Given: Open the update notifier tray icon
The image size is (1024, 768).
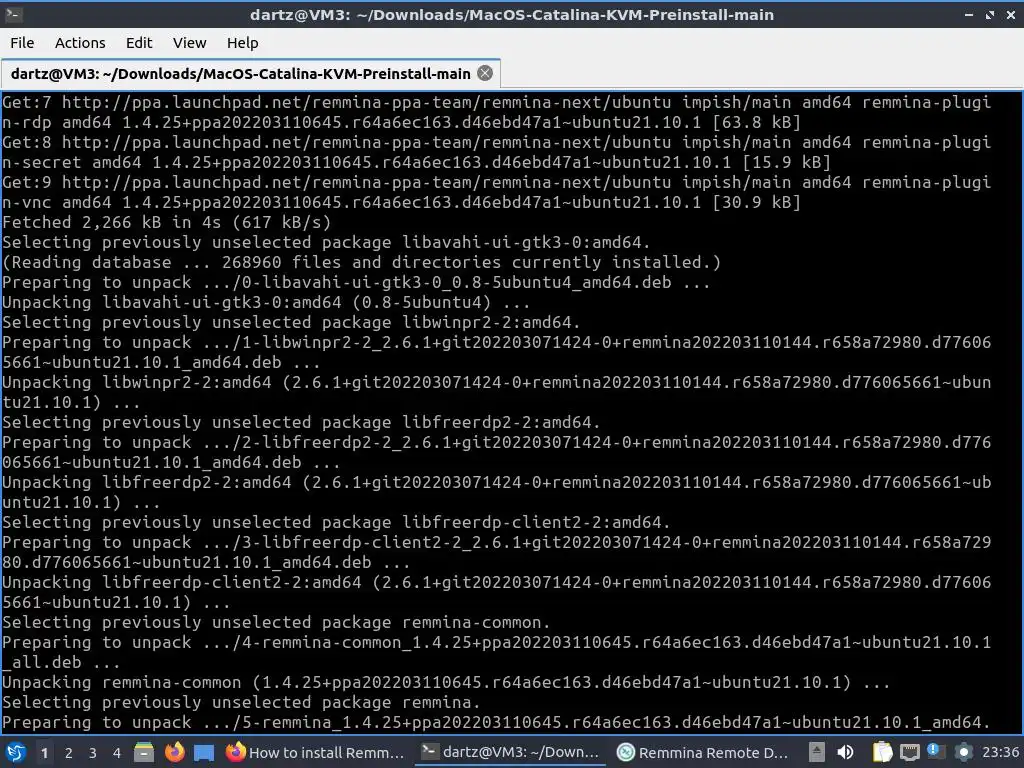Looking at the screenshot, I should 936,752.
